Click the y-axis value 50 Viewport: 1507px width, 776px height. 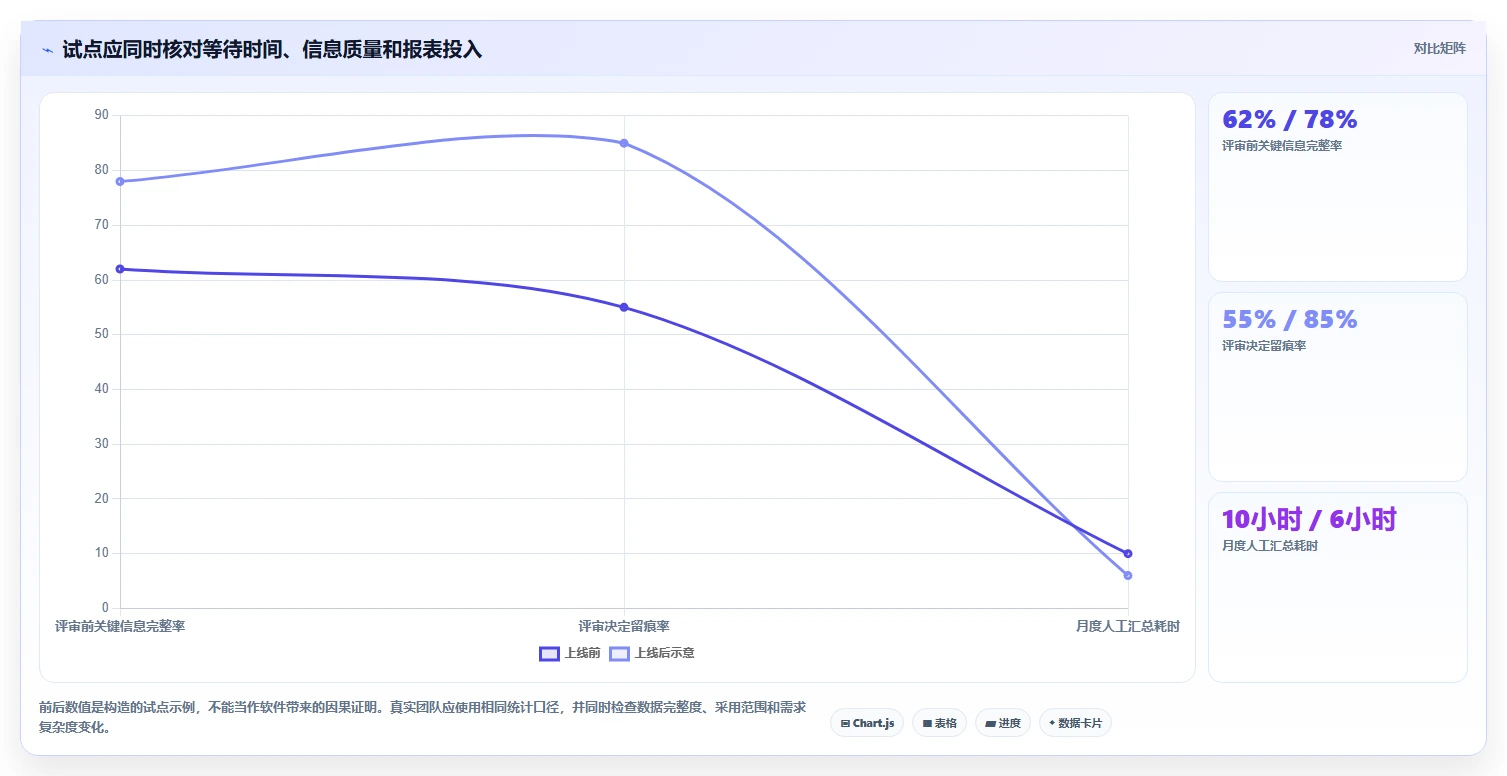pos(101,334)
